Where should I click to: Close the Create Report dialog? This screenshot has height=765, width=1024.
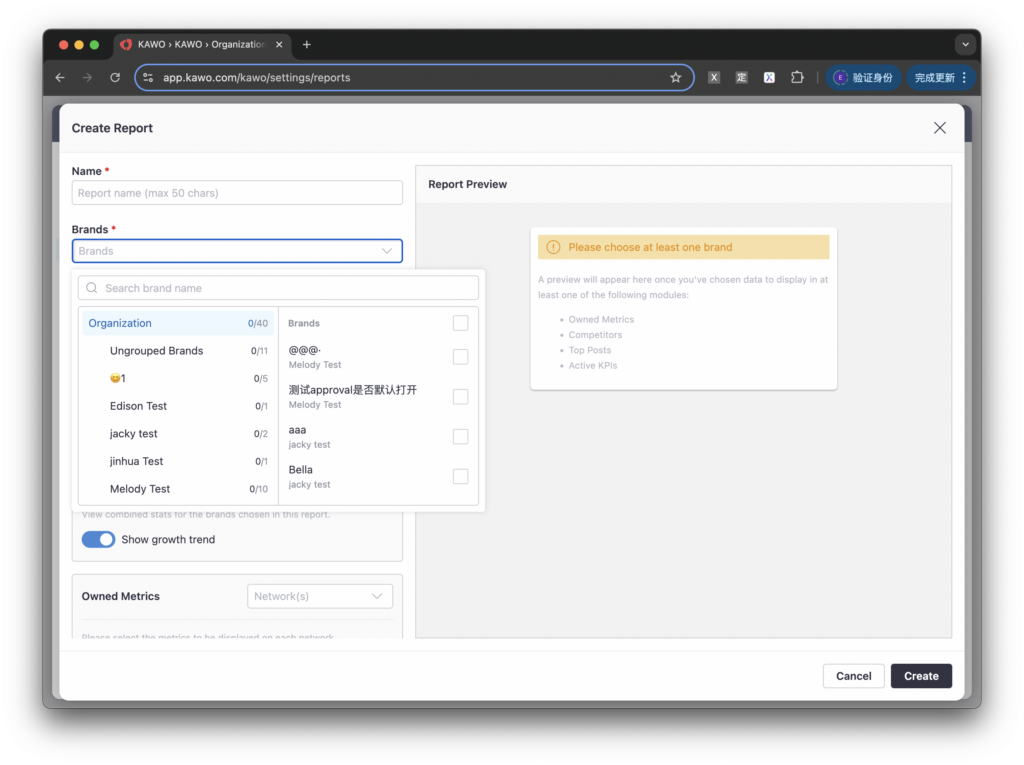tap(939, 128)
